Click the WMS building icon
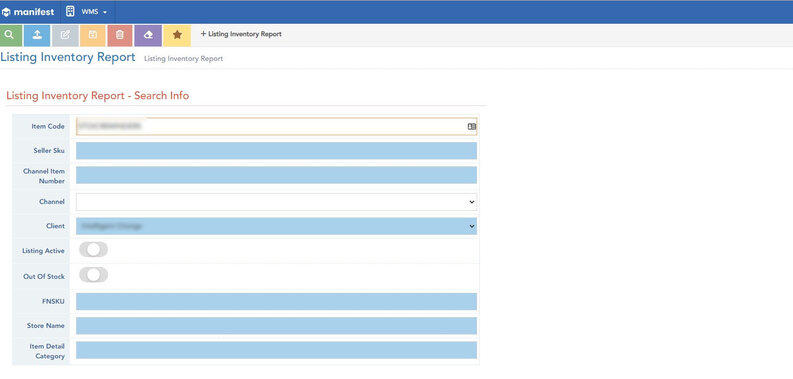 coord(70,12)
